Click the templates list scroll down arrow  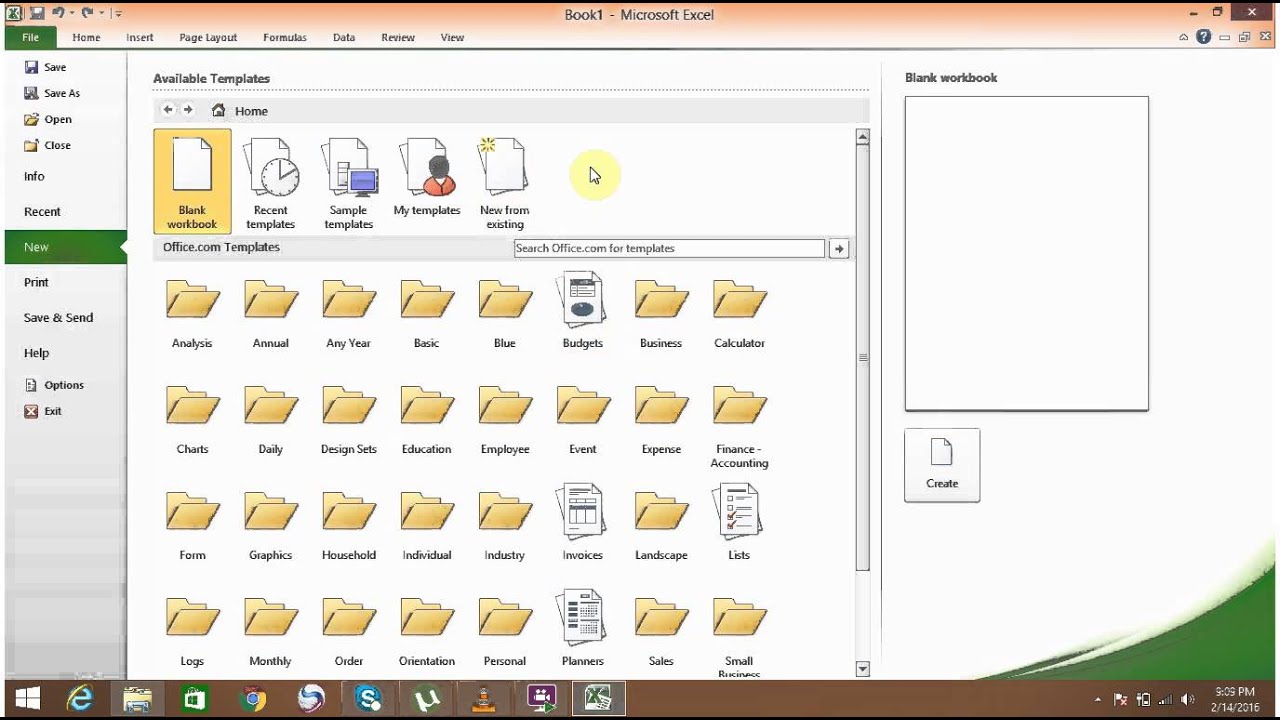point(863,669)
